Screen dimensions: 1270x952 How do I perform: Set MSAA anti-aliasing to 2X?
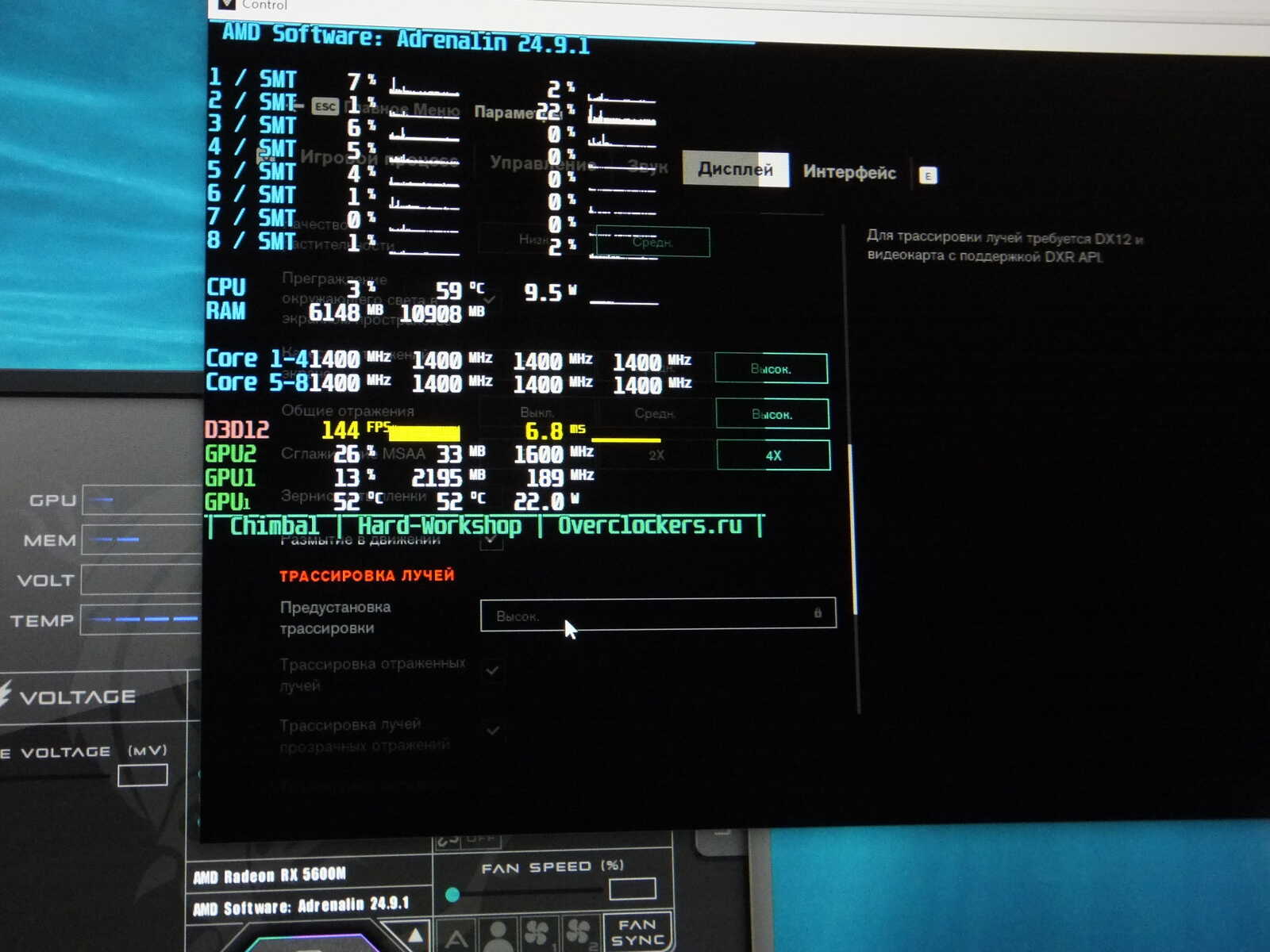656,455
